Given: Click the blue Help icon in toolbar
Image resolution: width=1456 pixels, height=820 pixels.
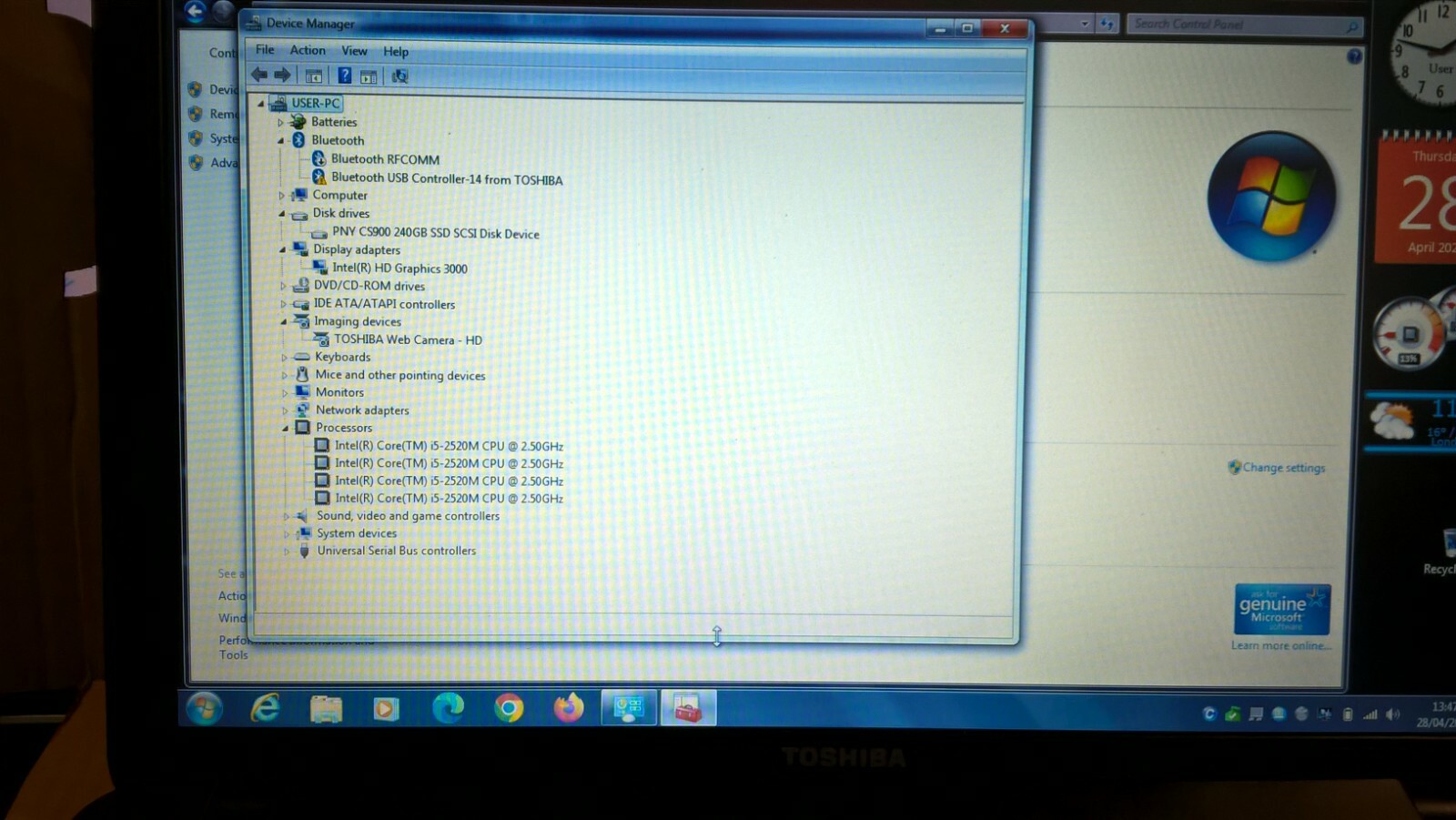Looking at the screenshot, I should [344, 76].
